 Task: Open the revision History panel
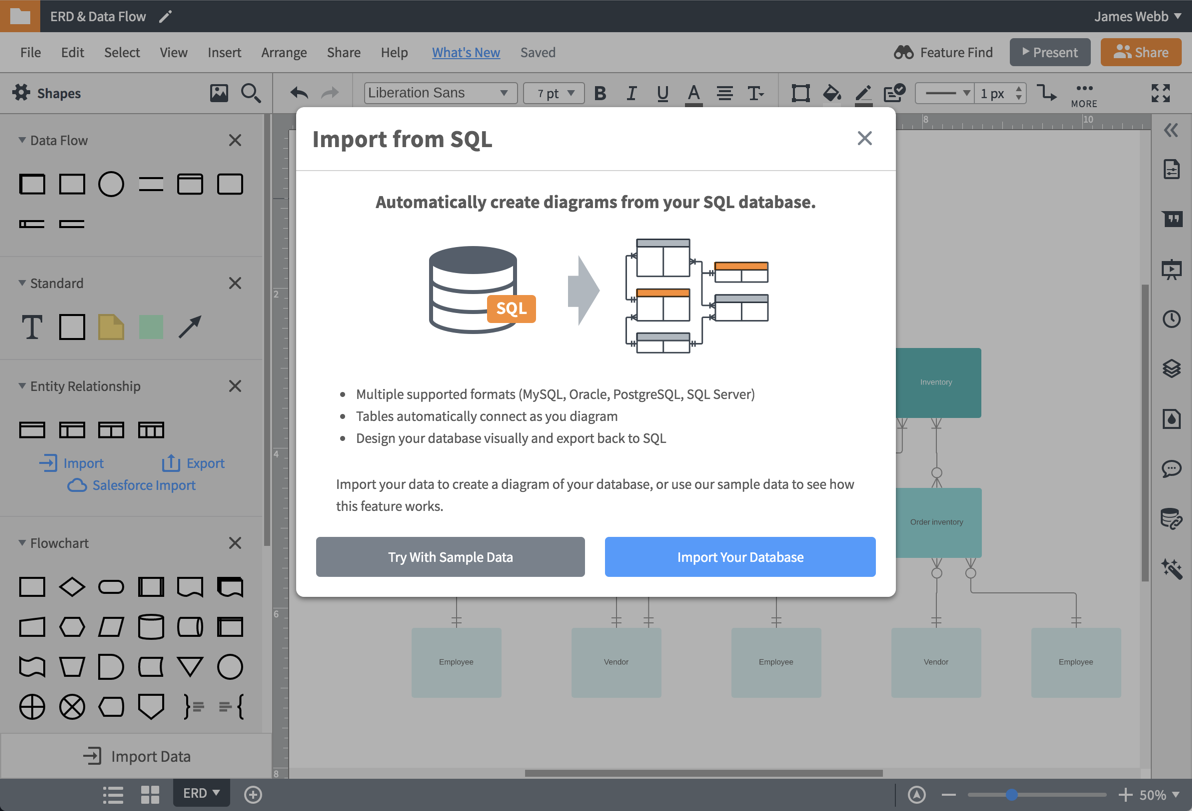(x=1172, y=319)
